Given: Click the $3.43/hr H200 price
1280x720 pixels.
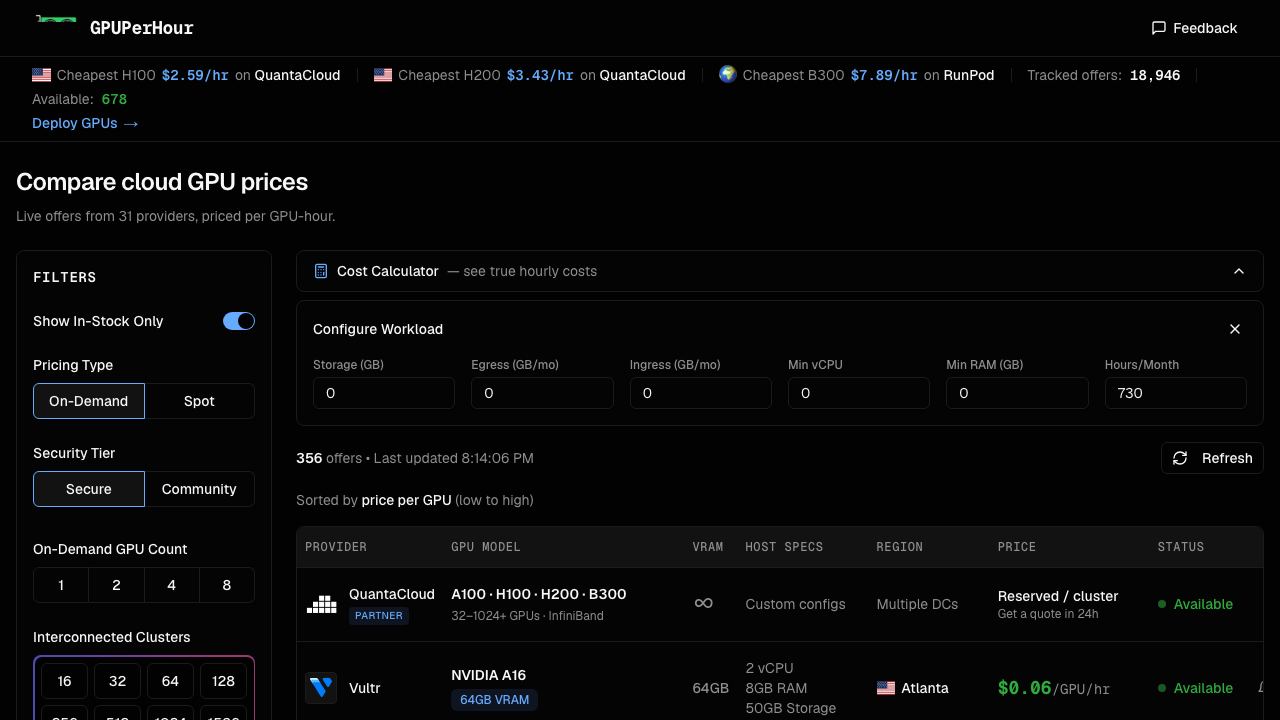Looking at the screenshot, I should (x=540, y=75).
